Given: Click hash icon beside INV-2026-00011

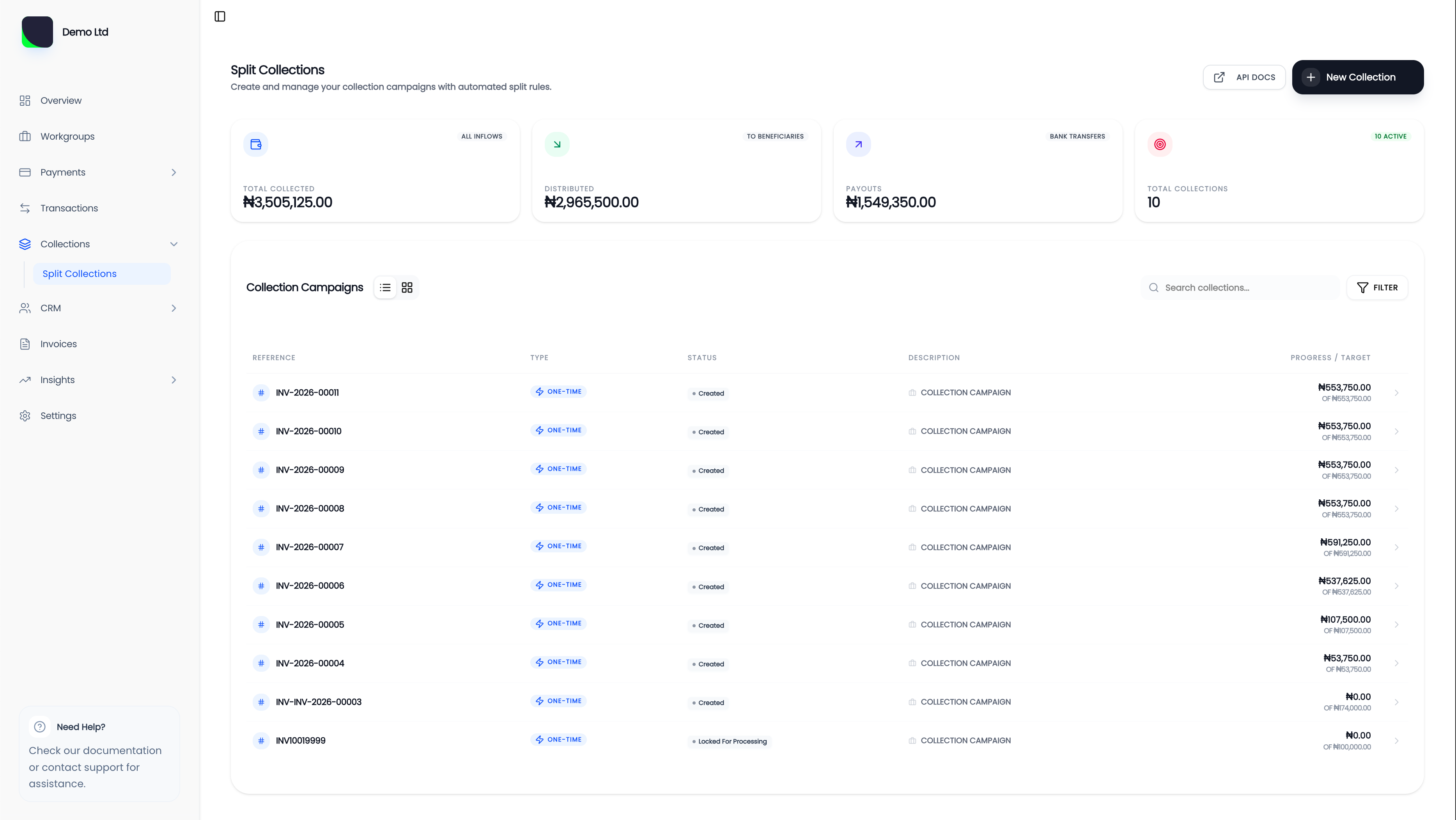Looking at the screenshot, I should [x=260, y=392].
